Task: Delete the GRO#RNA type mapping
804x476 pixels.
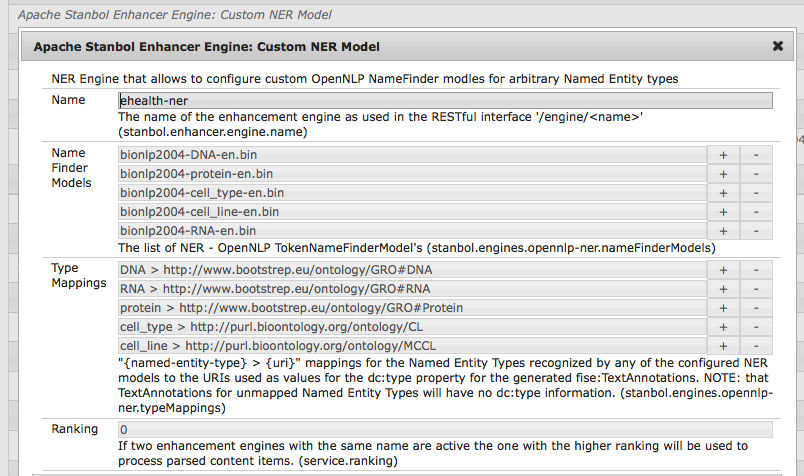Action: tap(756, 289)
